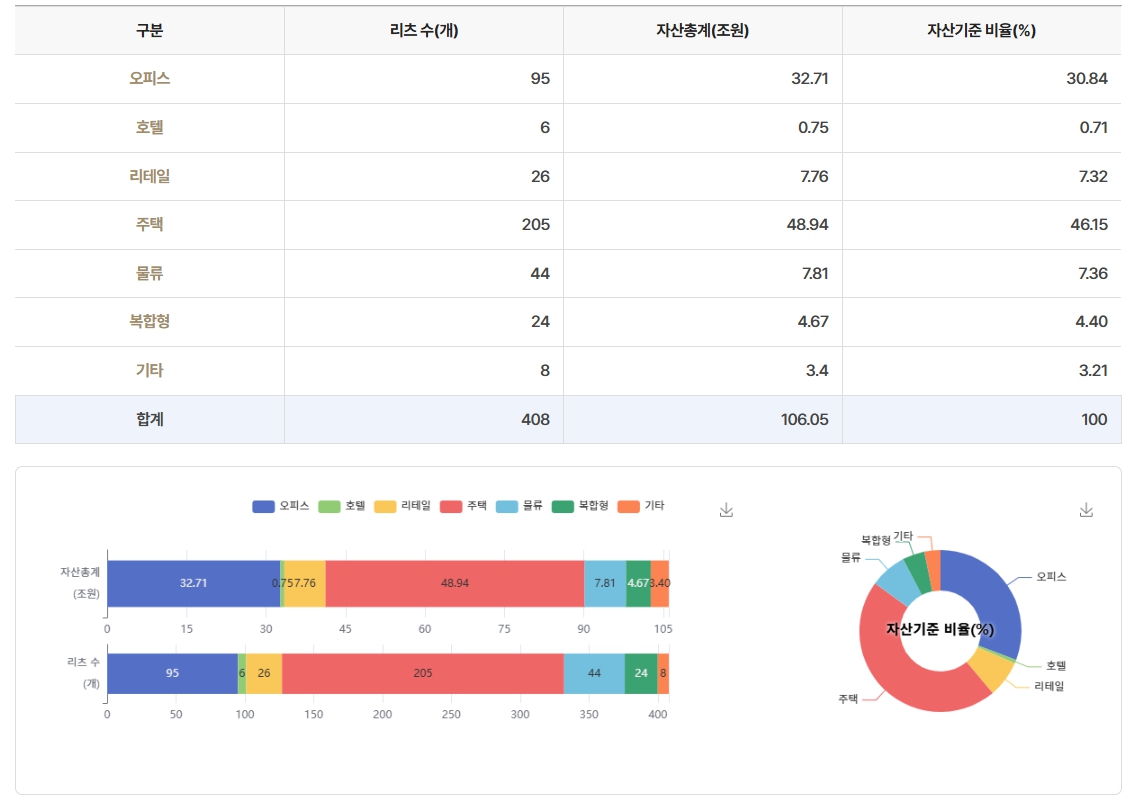Download the bar chart image
The height and width of the screenshot is (805, 1130).
[x=726, y=509]
